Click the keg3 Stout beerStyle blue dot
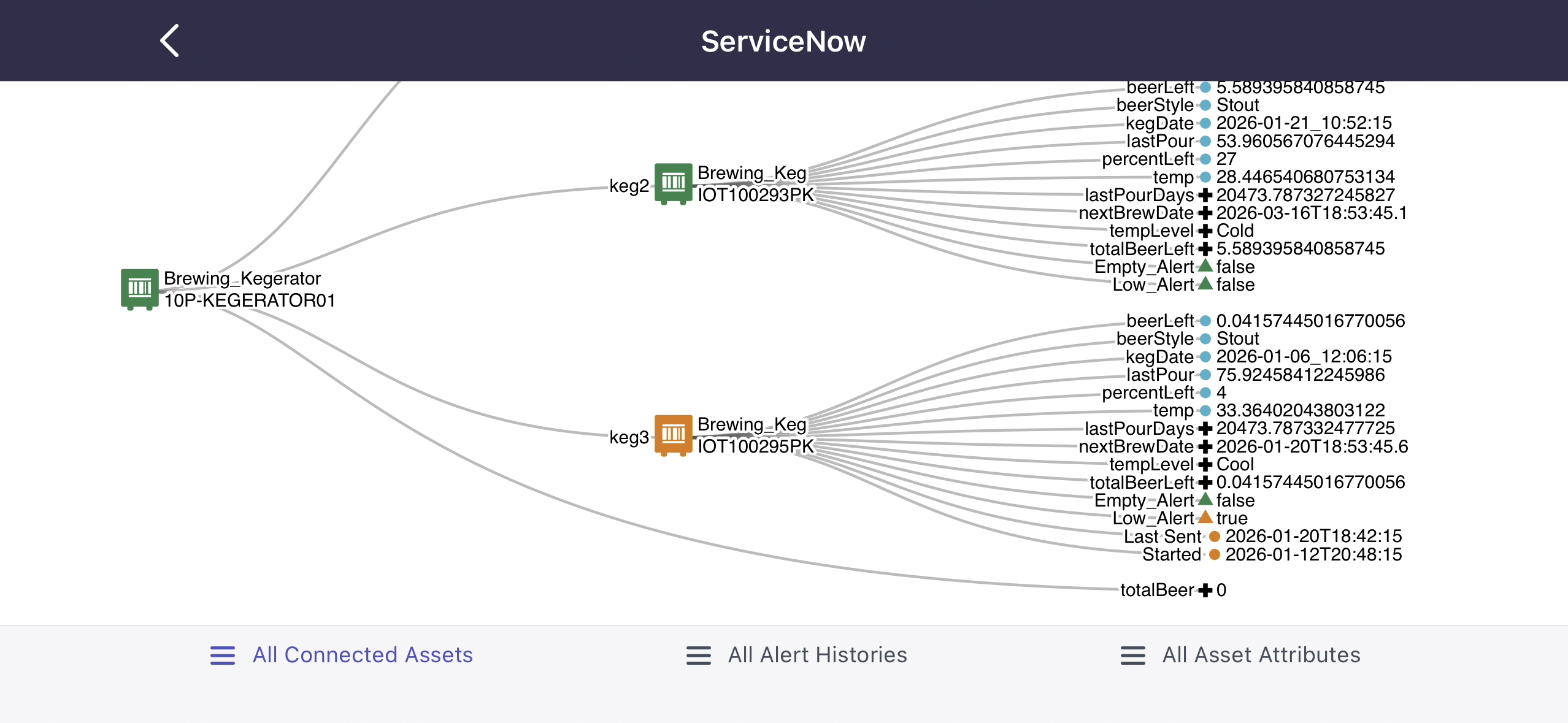Viewport: 1568px width, 723px height. [1205, 339]
